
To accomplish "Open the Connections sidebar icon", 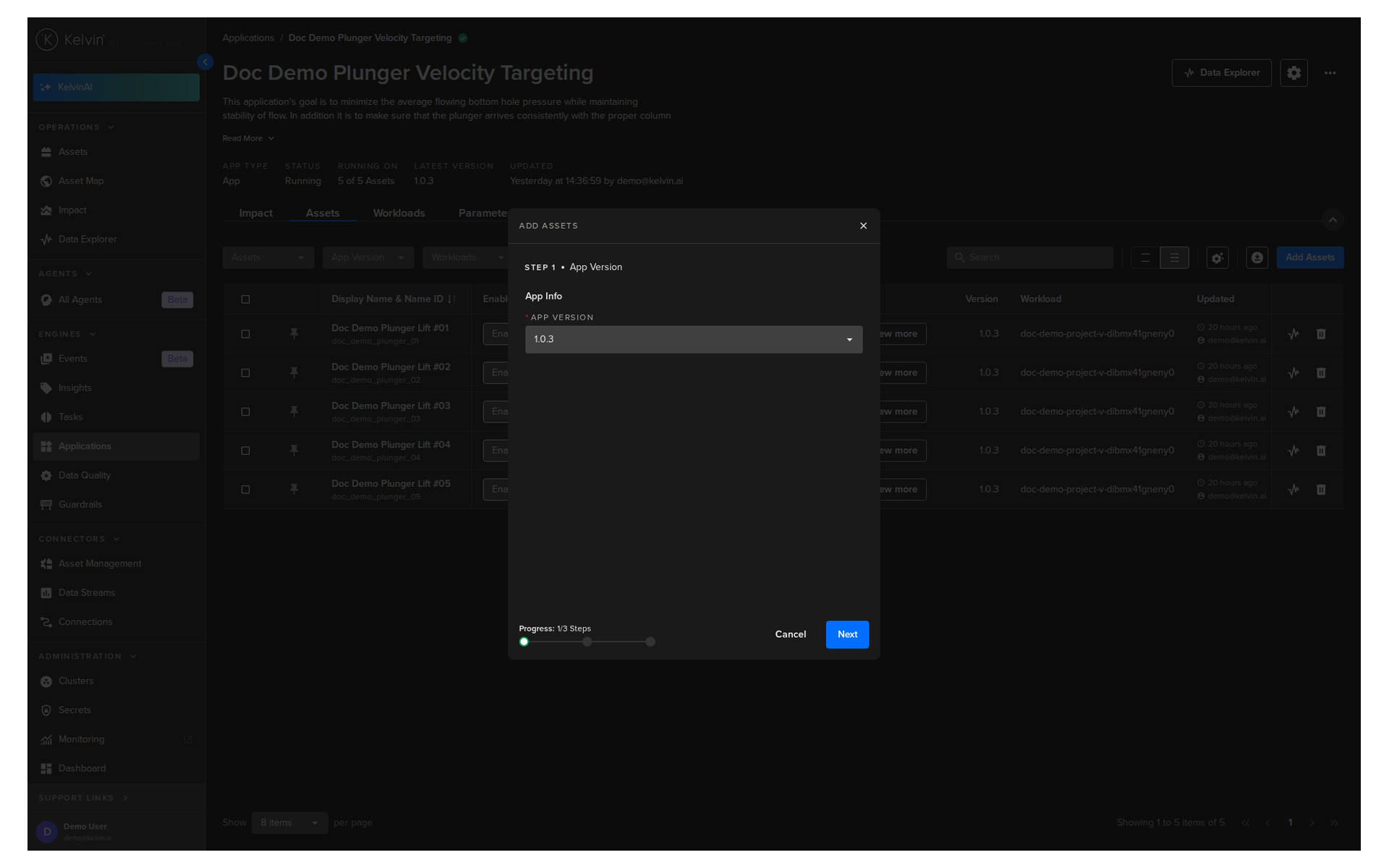I will tap(46, 622).
